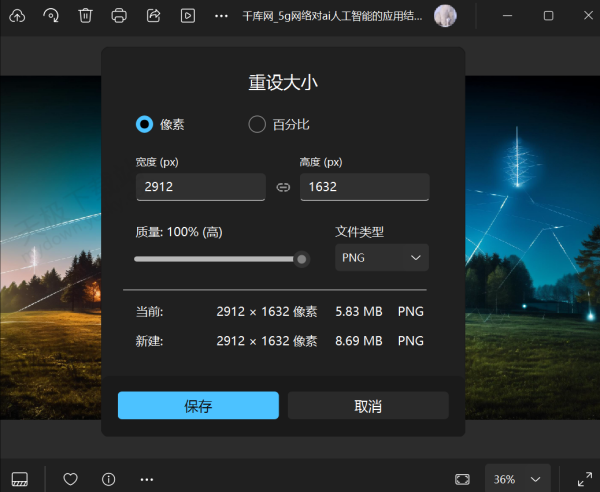Click the share icon in toolbar
This screenshot has width=600, height=492.
click(x=153, y=16)
